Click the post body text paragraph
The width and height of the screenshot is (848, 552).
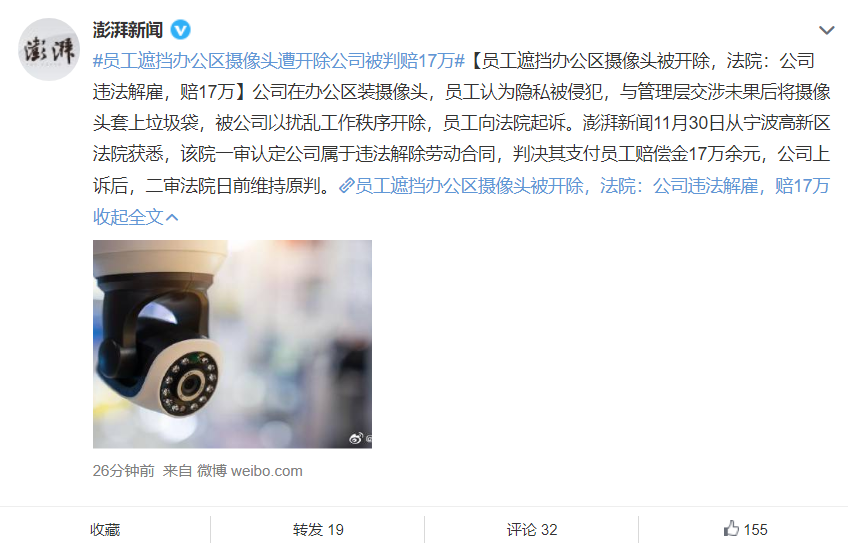(x=461, y=123)
